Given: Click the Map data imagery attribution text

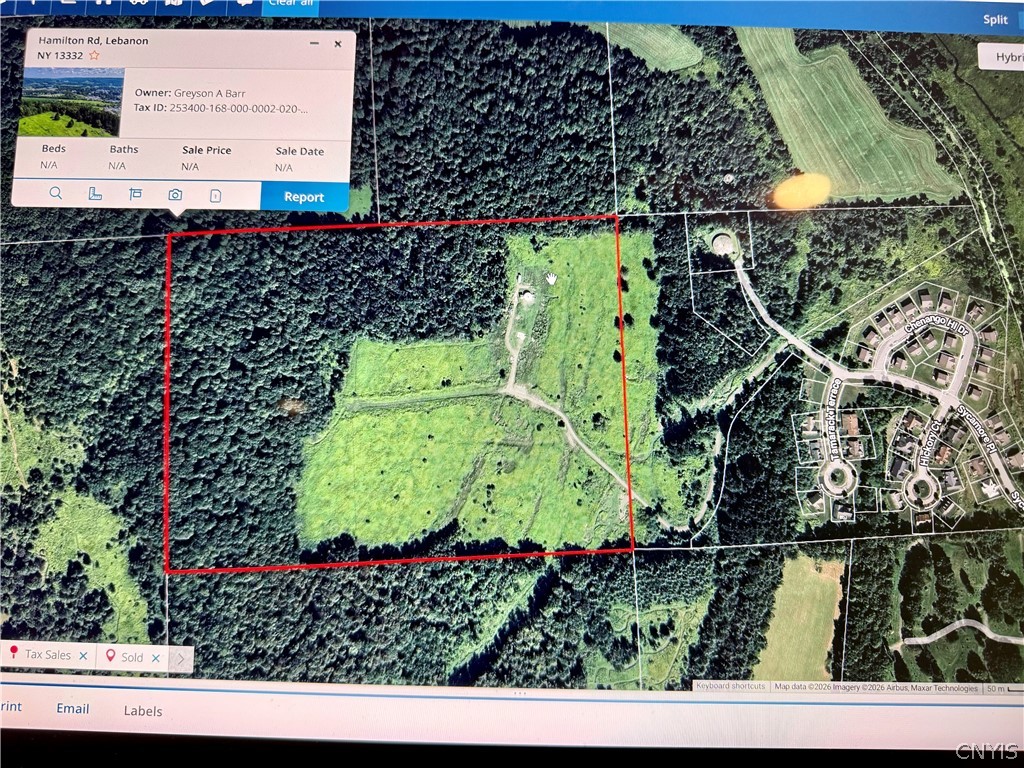Looking at the screenshot, I should pos(876,688).
